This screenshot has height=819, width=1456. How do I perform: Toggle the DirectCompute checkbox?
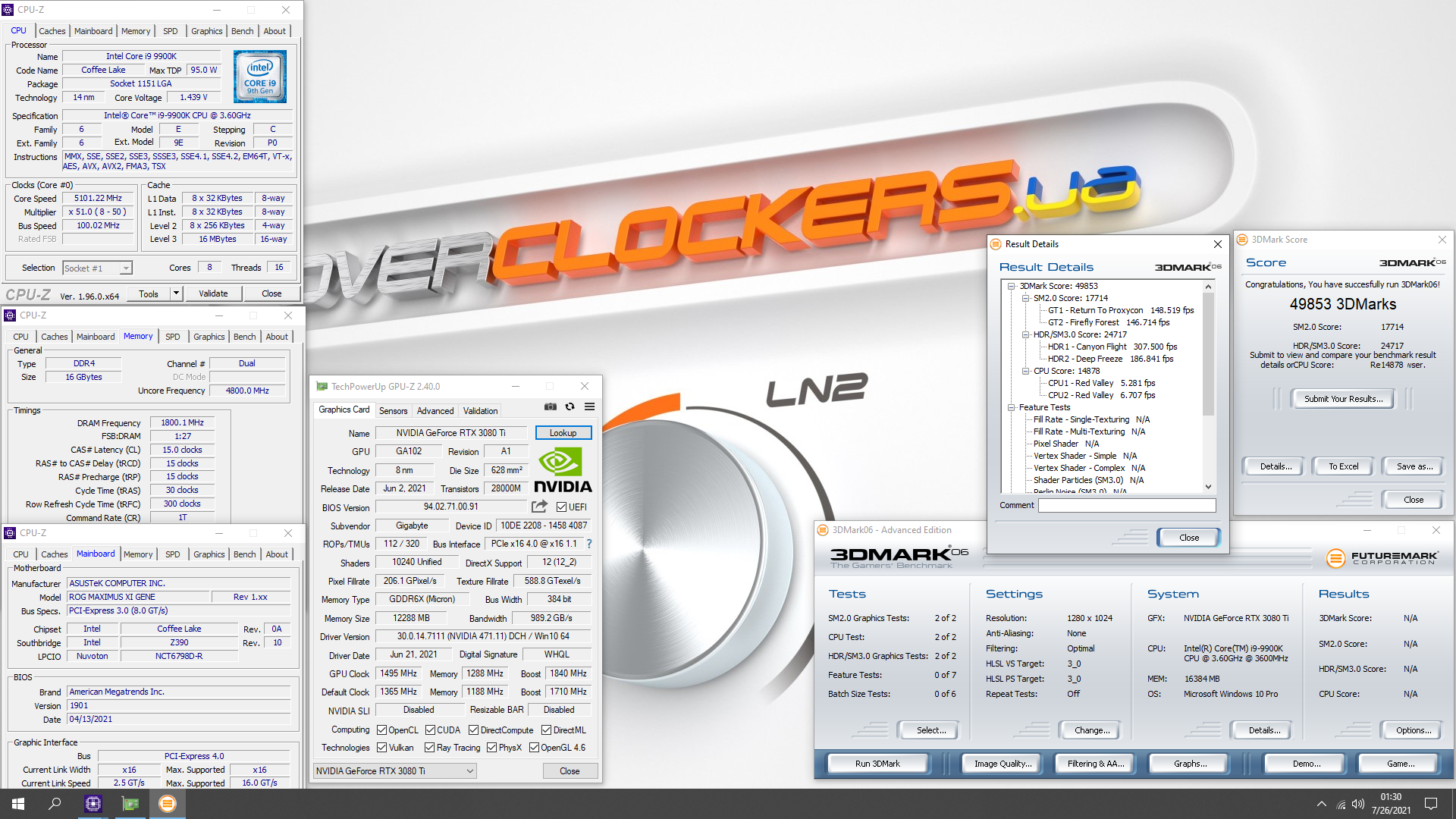point(473,730)
